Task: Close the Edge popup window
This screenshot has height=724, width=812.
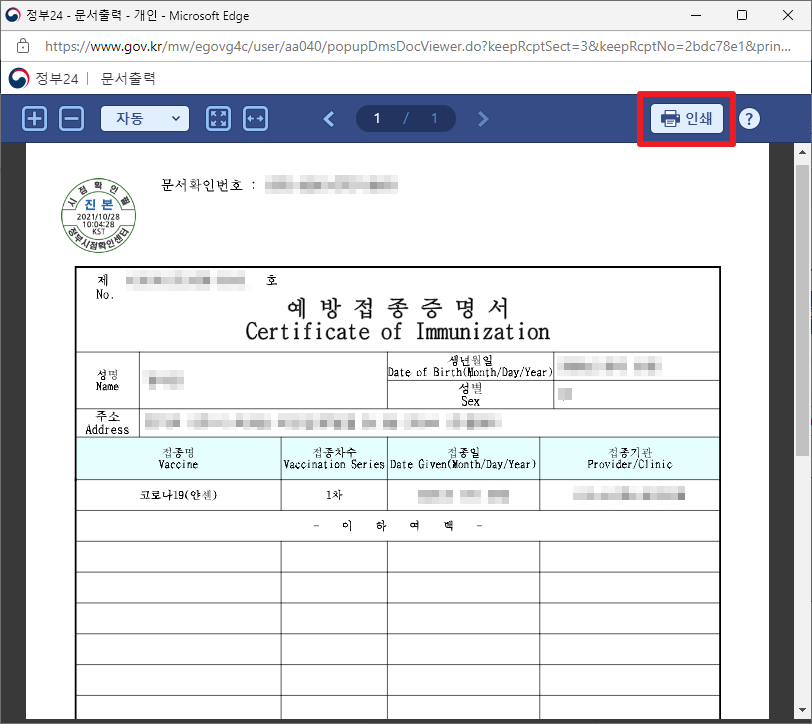Action: pyautogui.click(x=788, y=15)
